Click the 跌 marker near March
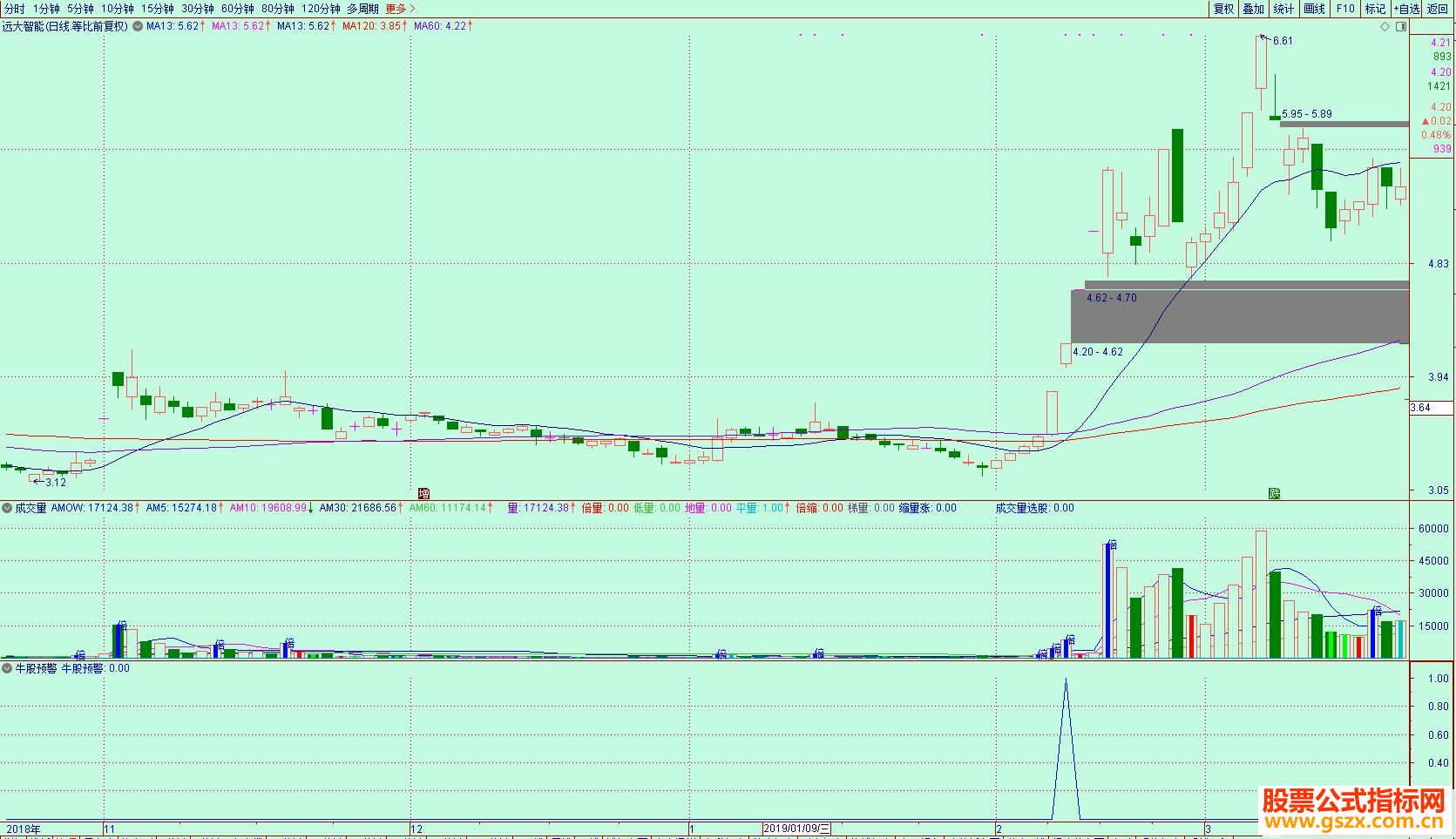The image size is (1456, 839). (x=1275, y=493)
